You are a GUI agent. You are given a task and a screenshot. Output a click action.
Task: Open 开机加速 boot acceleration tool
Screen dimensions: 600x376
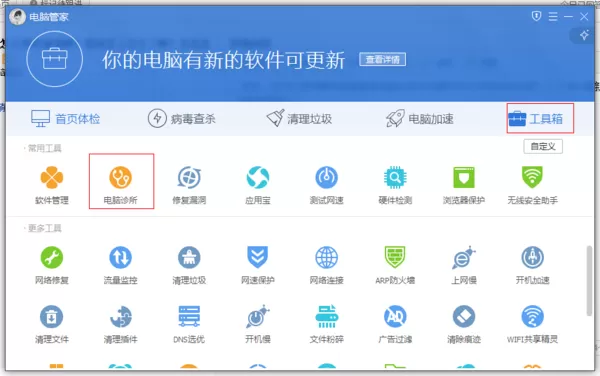532,265
